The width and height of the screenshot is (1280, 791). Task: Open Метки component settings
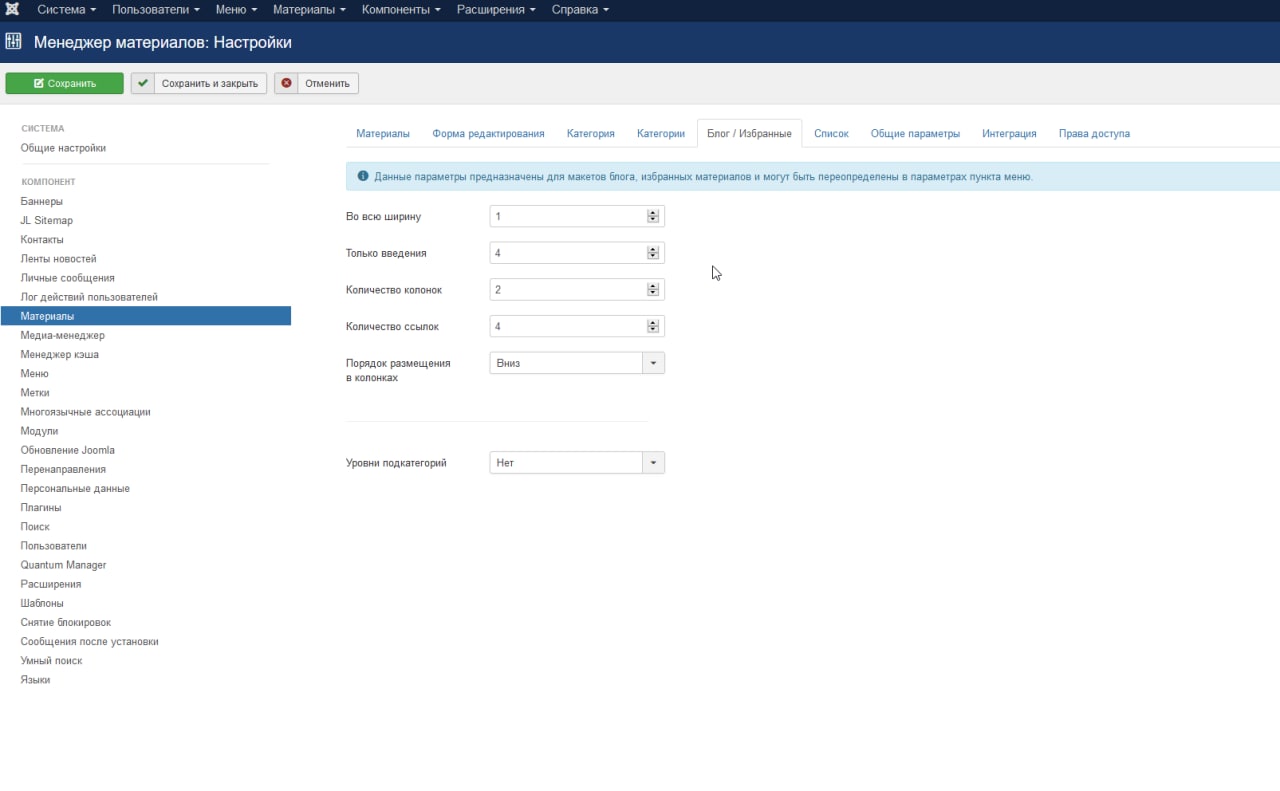point(35,393)
